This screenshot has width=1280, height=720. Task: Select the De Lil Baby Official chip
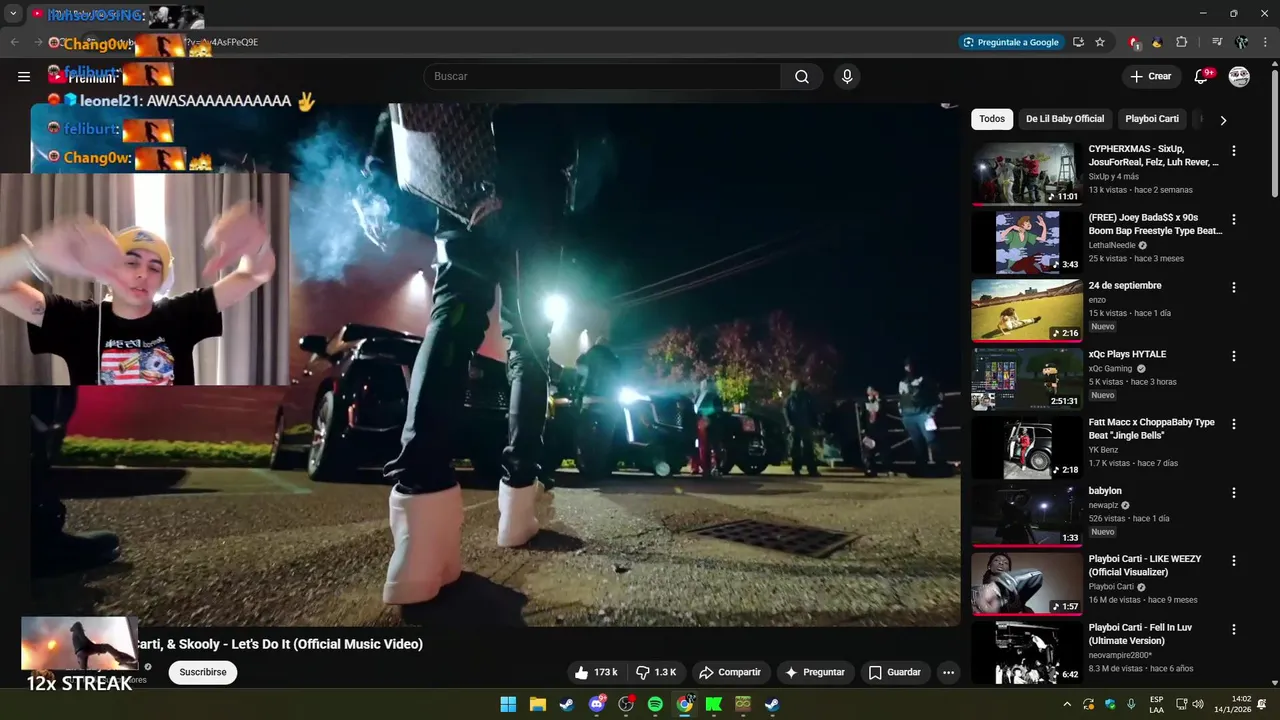tap(1065, 119)
